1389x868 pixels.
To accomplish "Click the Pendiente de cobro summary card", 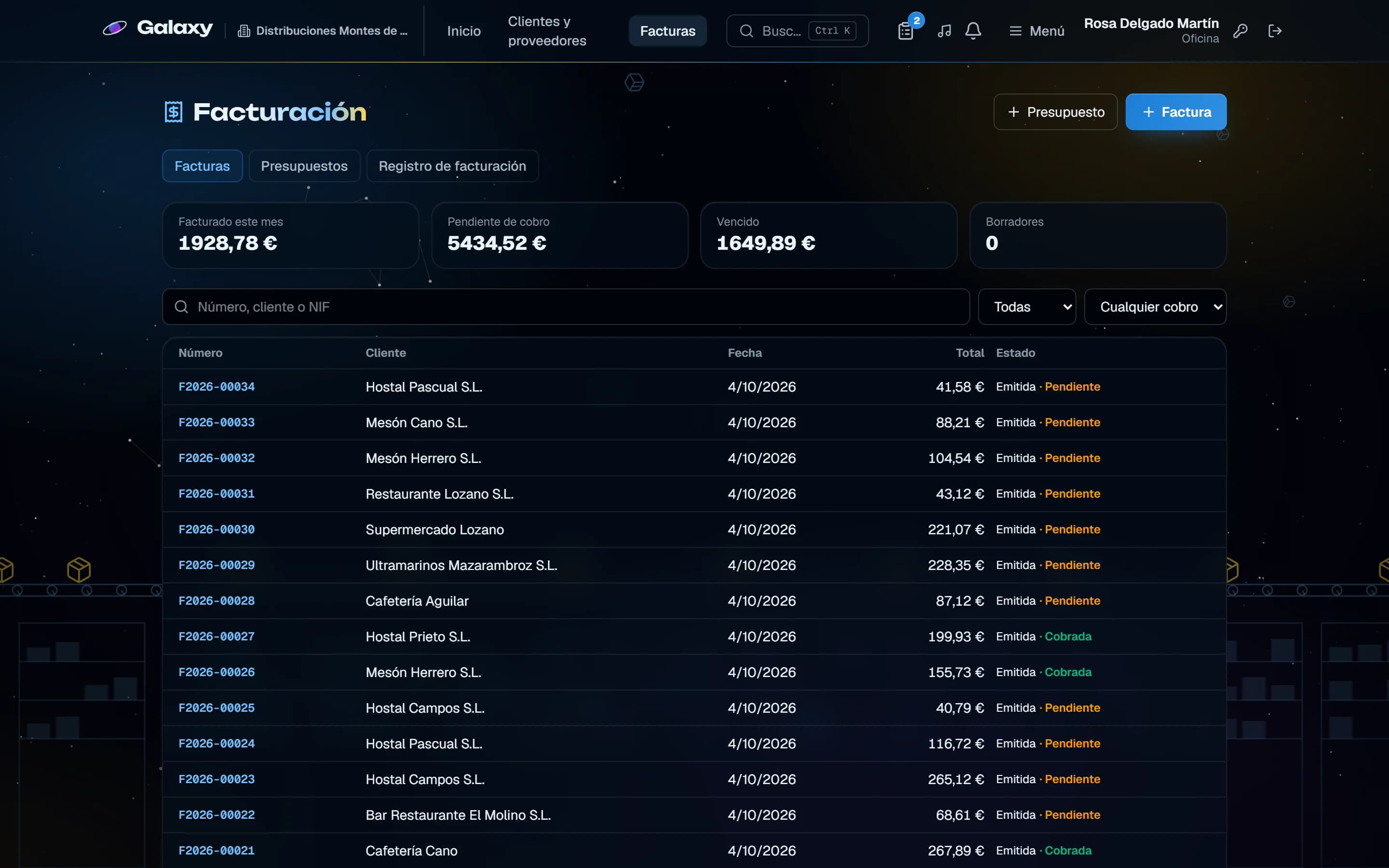I will pyautogui.click(x=559, y=235).
